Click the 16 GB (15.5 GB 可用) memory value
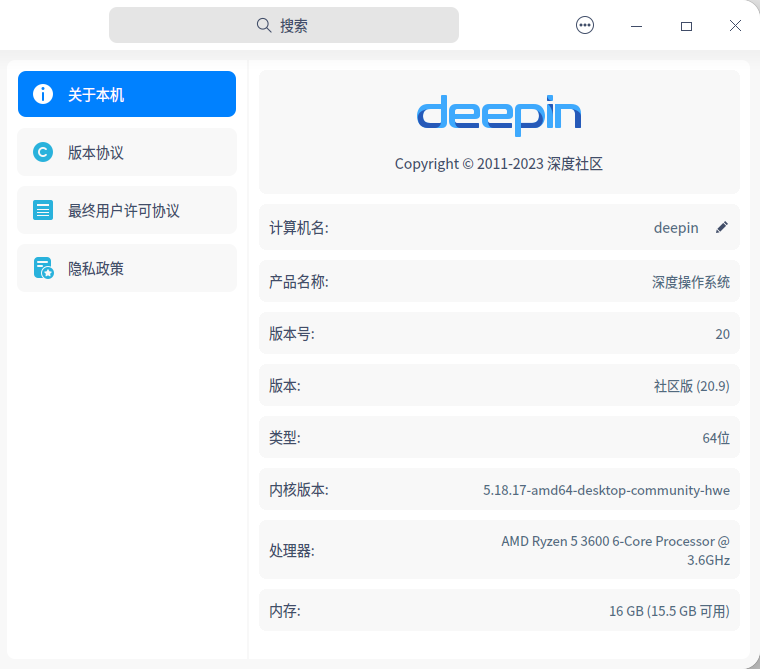 (x=669, y=611)
